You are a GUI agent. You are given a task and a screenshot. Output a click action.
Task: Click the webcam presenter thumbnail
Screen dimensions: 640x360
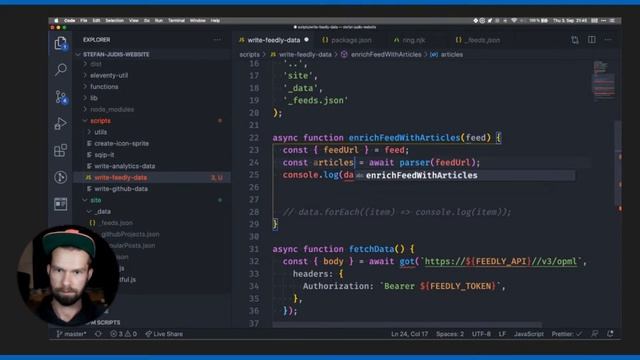pyautogui.click(x=68, y=276)
